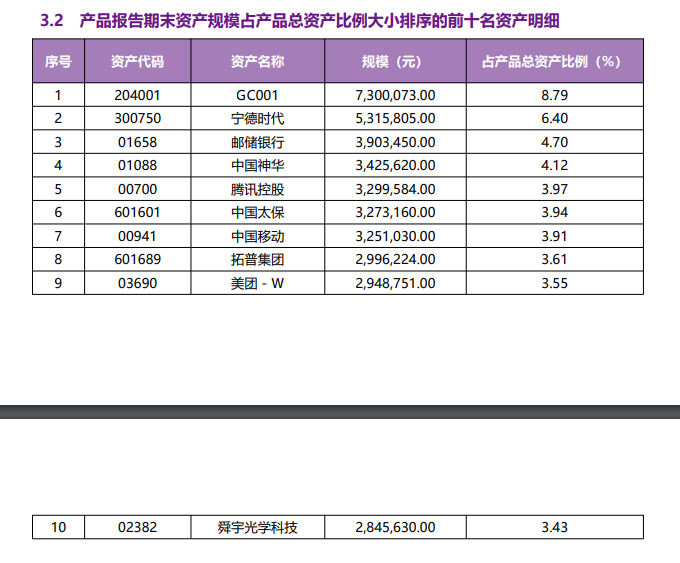Click asset name 宁德时代
This screenshot has height=563, width=680.
[x=258, y=118]
